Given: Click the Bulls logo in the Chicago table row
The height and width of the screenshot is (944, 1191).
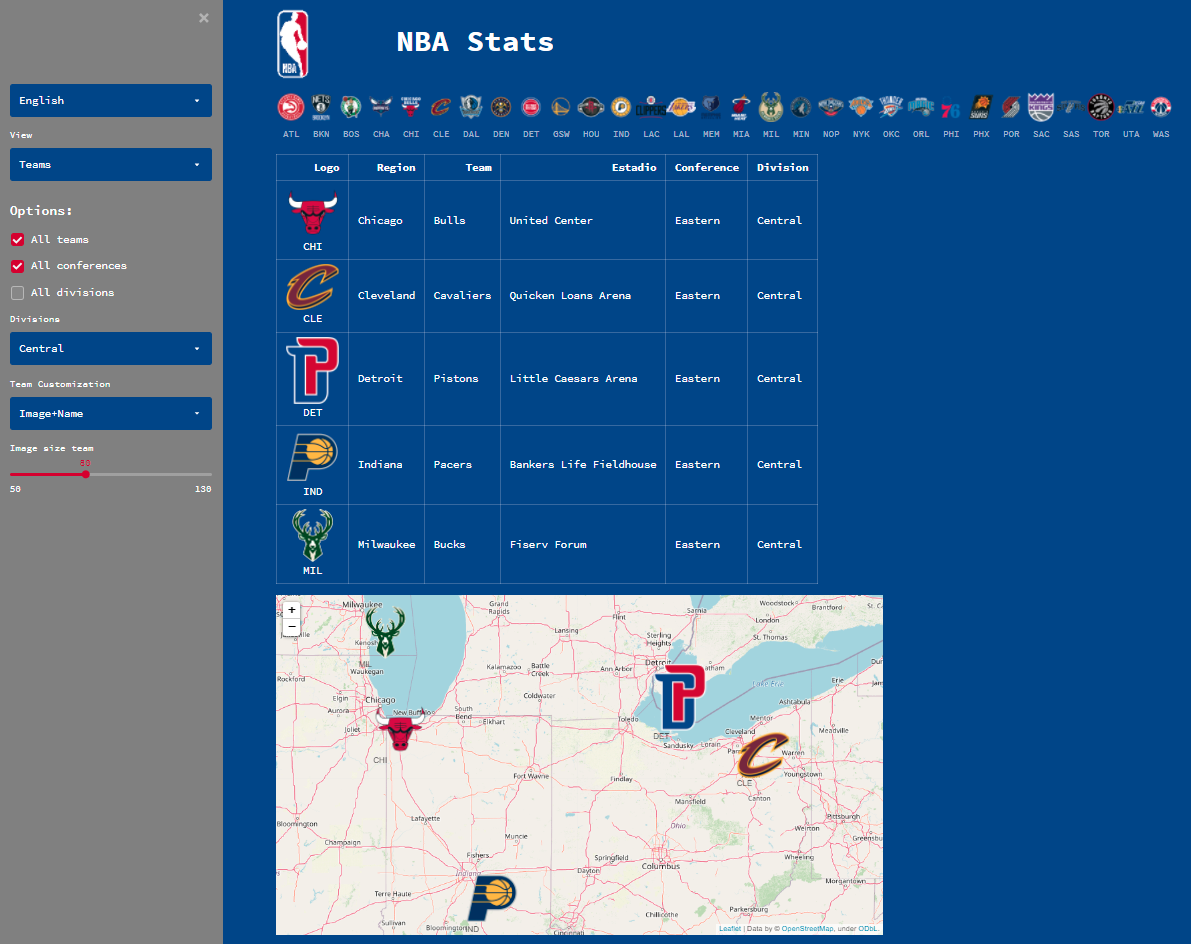Looking at the screenshot, I should (312, 213).
